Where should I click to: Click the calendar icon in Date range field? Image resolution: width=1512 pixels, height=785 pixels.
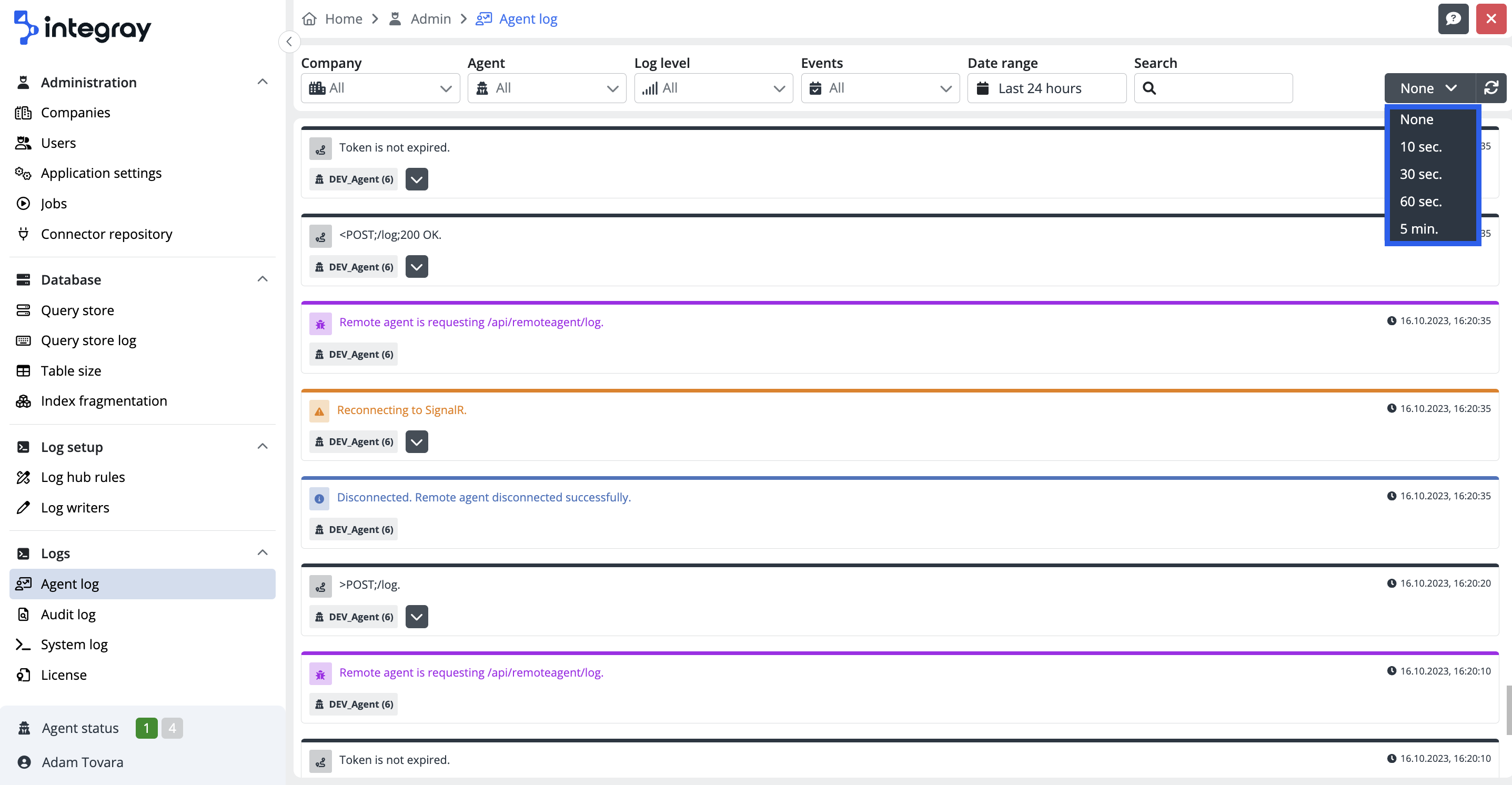(983, 88)
